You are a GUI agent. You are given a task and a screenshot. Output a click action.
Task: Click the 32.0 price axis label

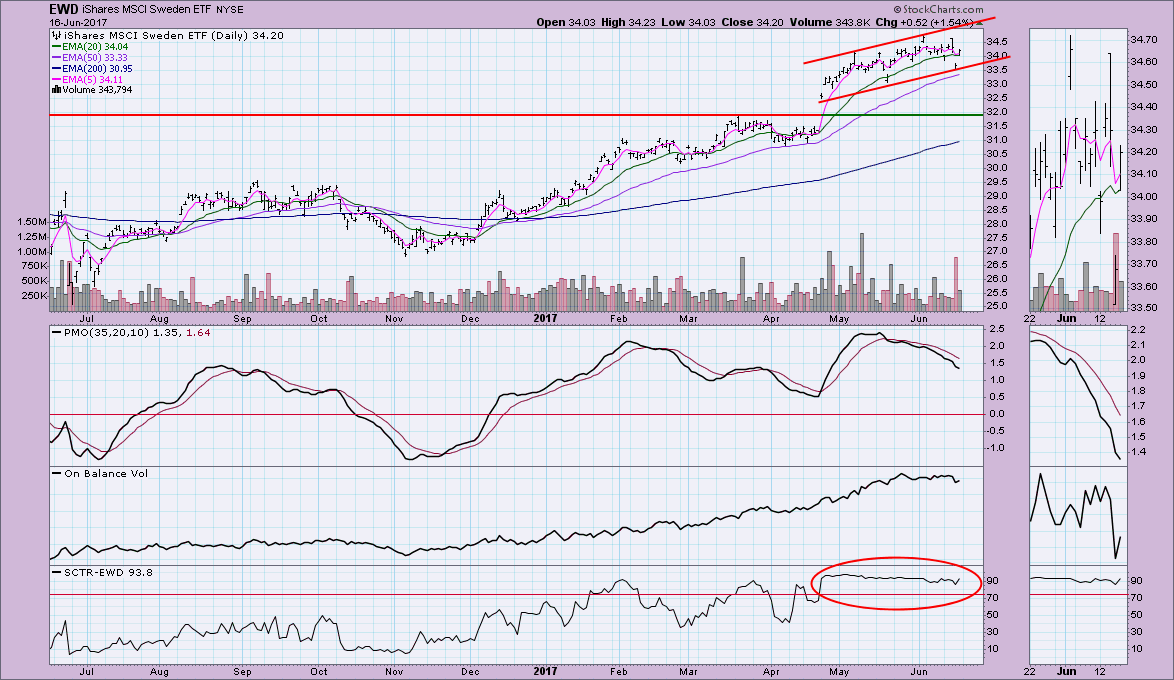(996, 112)
